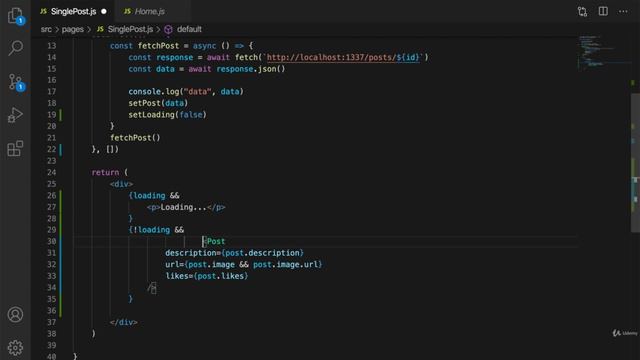Open the Search view in activity bar
The width and height of the screenshot is (640, 360).
click(x=16, y=48)
